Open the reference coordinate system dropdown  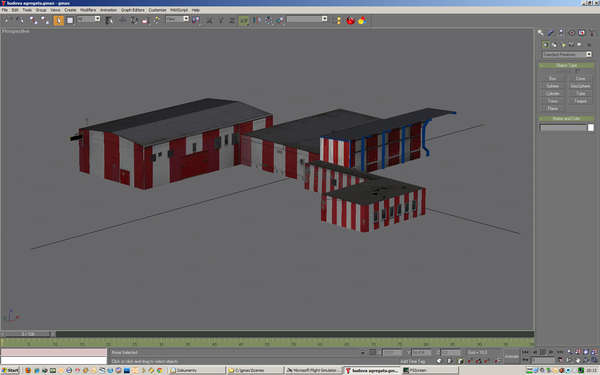pos(177,19)
